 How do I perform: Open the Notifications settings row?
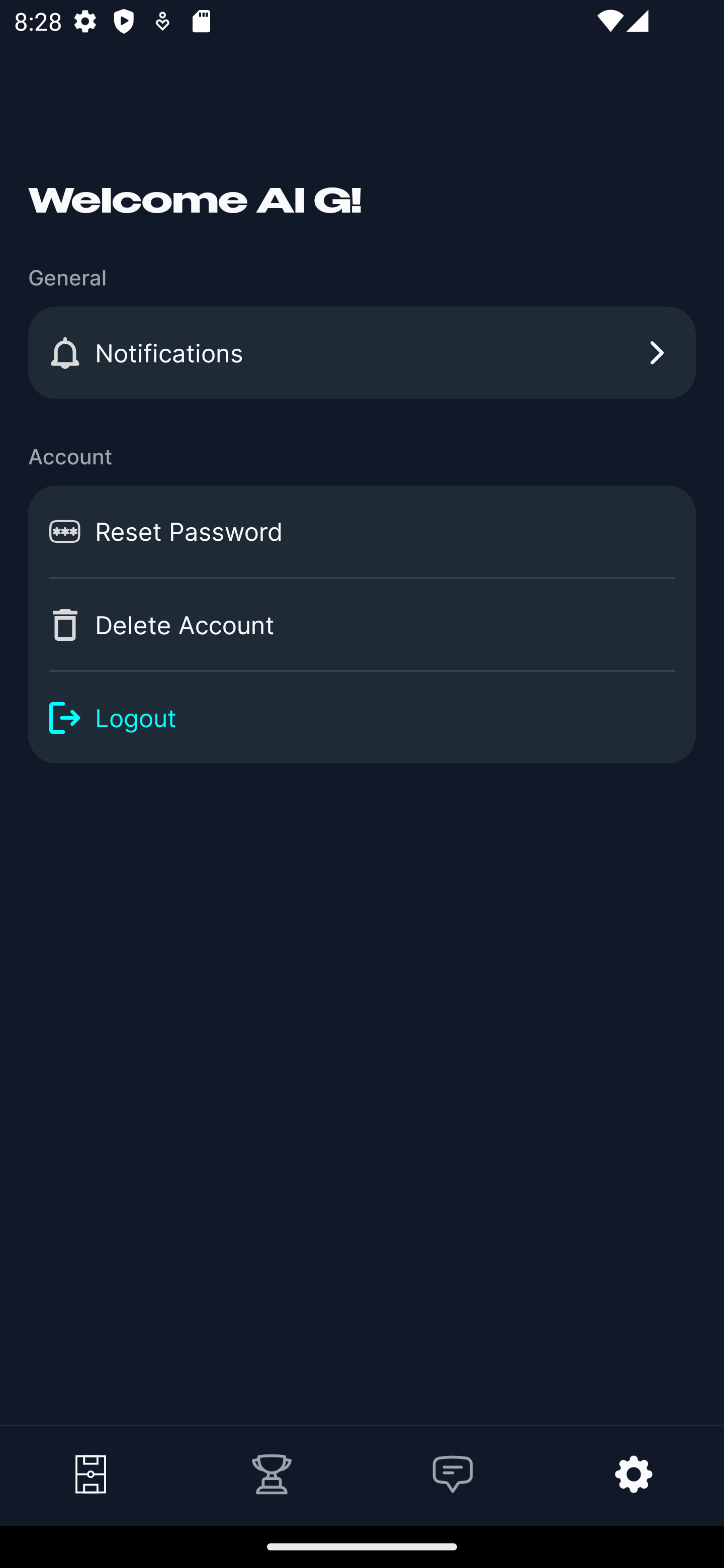click(361, 353)
